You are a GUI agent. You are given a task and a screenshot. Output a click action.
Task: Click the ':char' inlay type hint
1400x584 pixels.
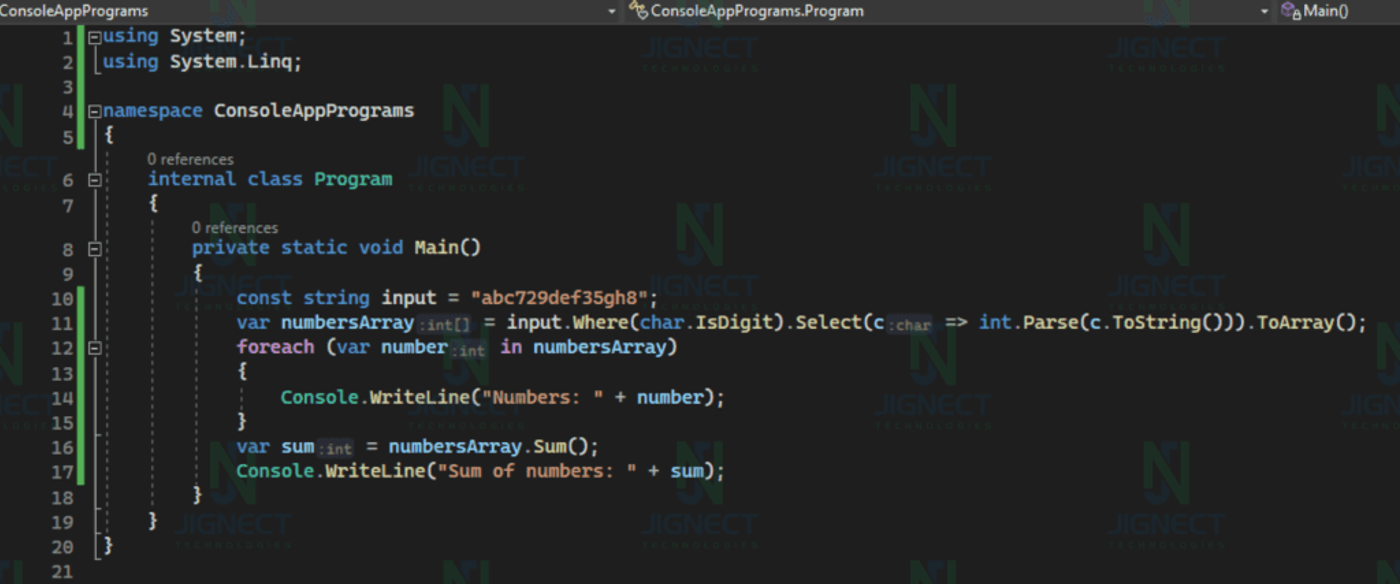click(x=909, y=324)
